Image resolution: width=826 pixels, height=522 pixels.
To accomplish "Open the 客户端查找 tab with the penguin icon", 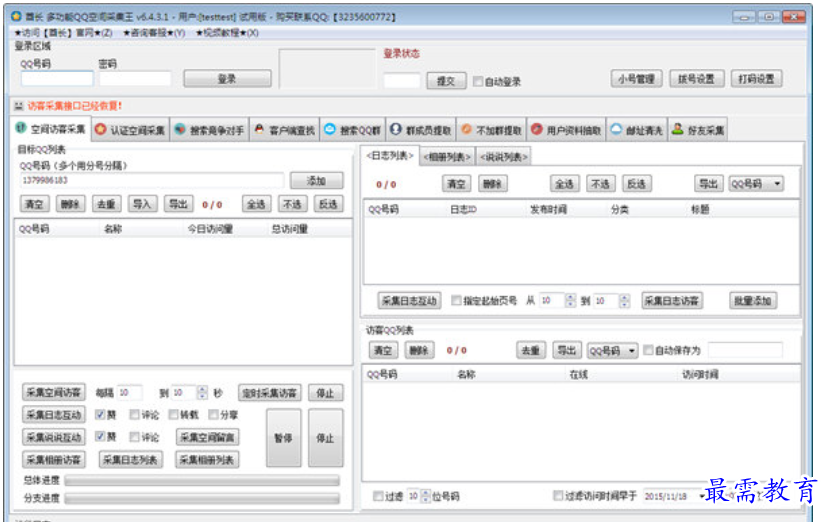I will tap(284, 130).
